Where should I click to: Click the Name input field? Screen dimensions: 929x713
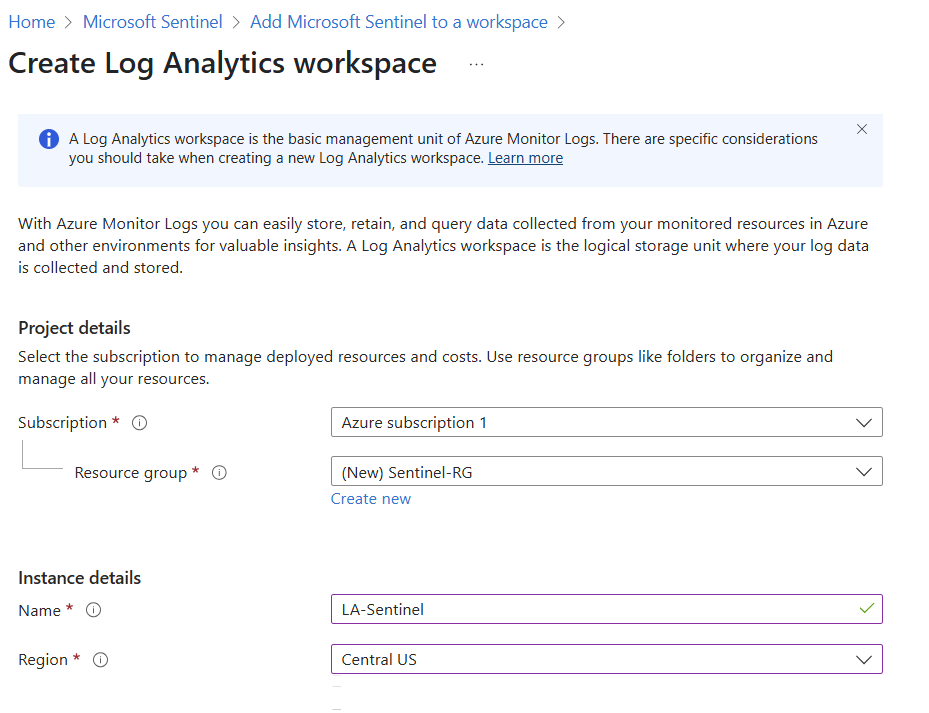[x=607, y=610]
